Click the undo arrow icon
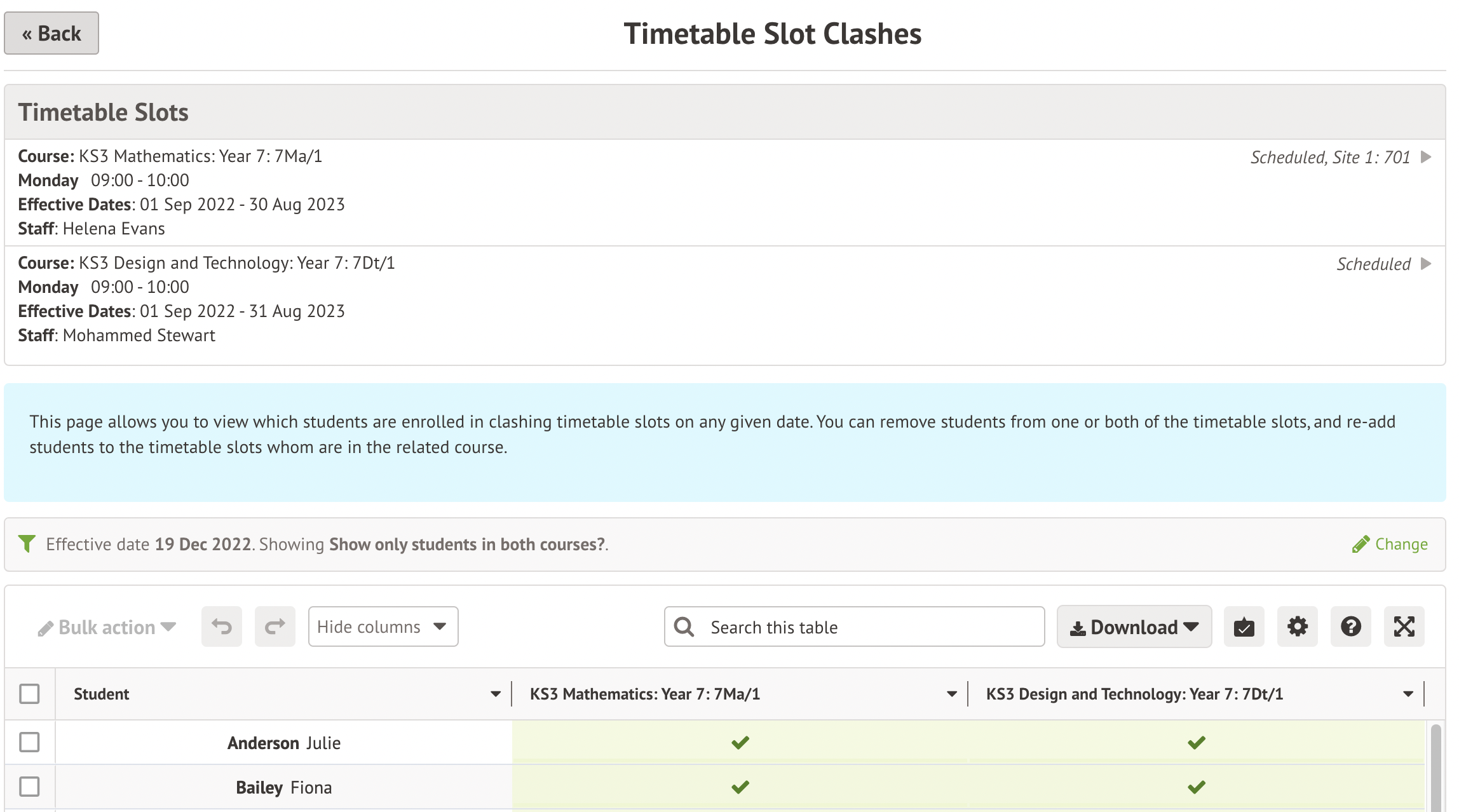 (222, 627)
